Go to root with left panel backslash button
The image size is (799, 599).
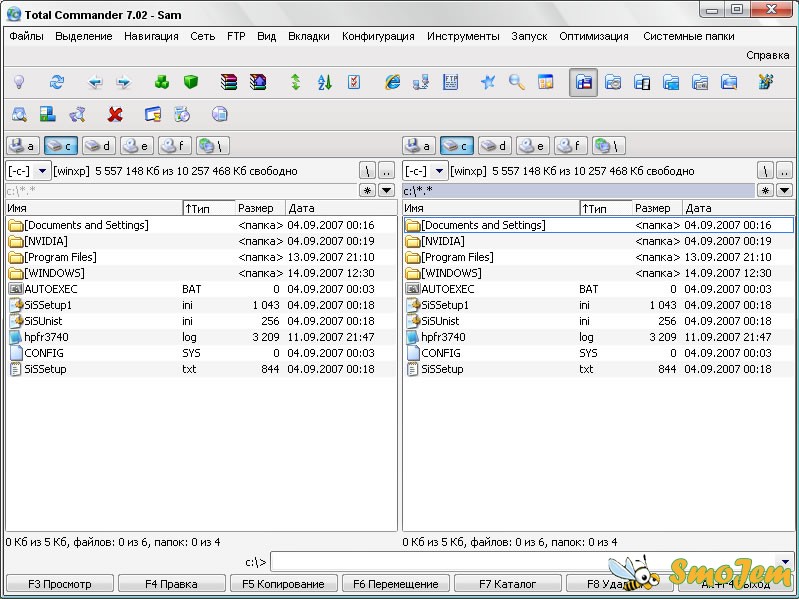tap(367, 171)
